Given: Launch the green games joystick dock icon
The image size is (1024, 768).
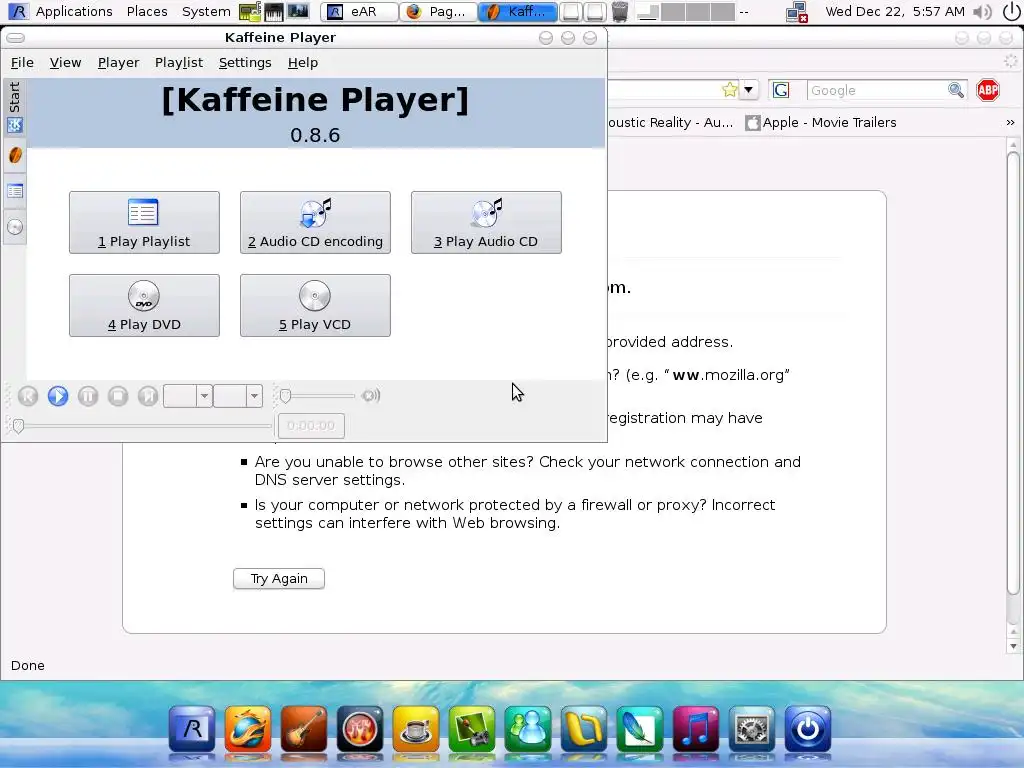Looking at the screenshot, I should [472, 729].
